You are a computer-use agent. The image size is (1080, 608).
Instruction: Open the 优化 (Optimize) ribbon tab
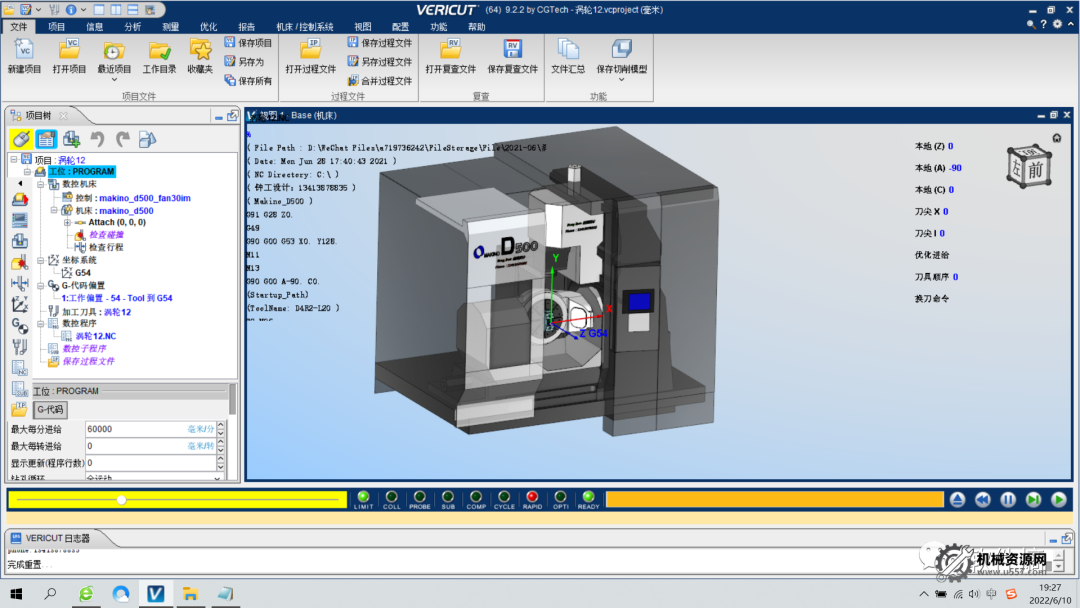coord(208,27)
